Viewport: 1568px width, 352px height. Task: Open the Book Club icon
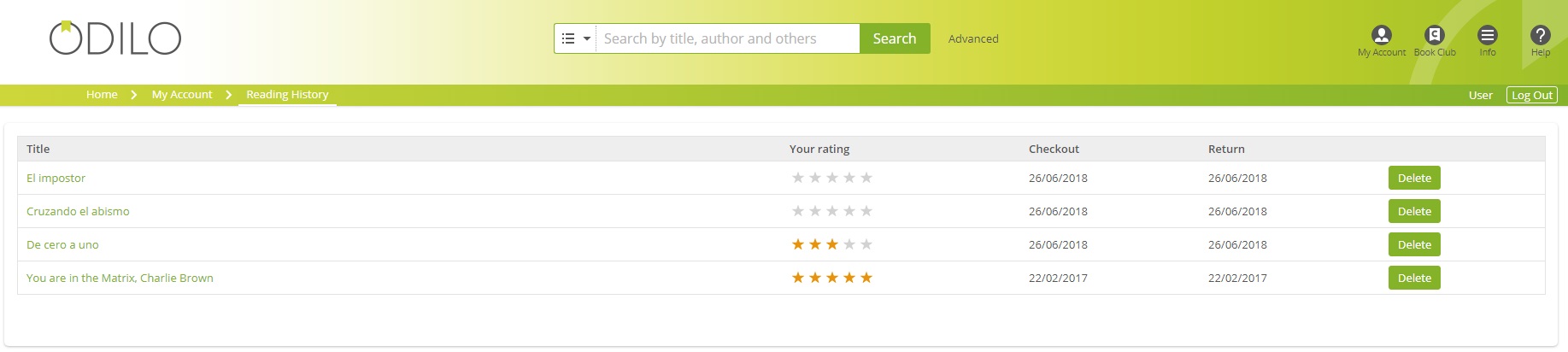[x=1434, y=35]
